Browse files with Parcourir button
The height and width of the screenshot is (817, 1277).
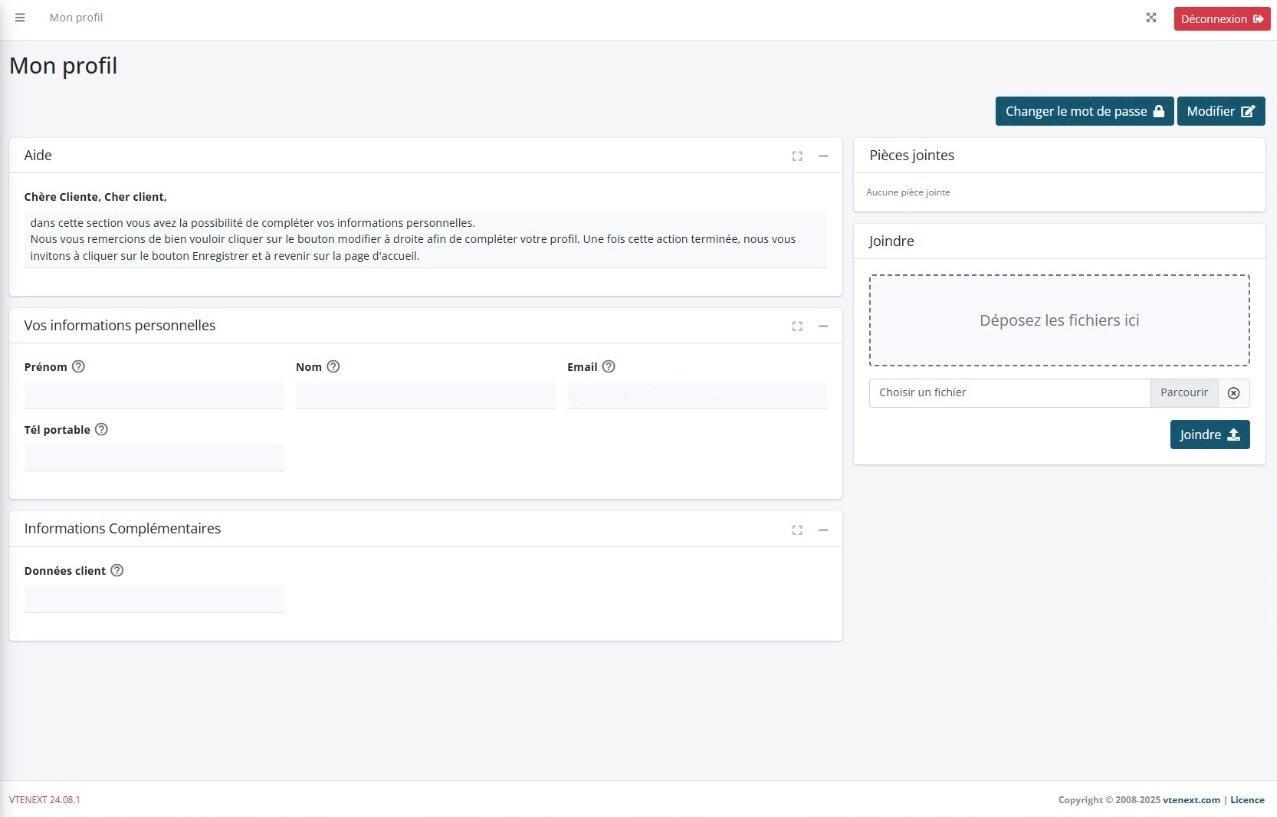[x=1184, y=393]
